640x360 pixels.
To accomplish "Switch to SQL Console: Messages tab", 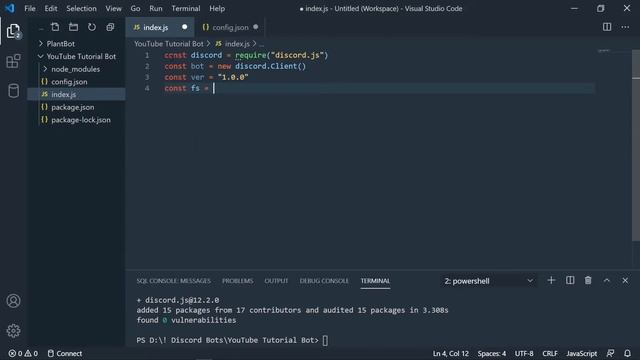I will click(x=173, y=281).
